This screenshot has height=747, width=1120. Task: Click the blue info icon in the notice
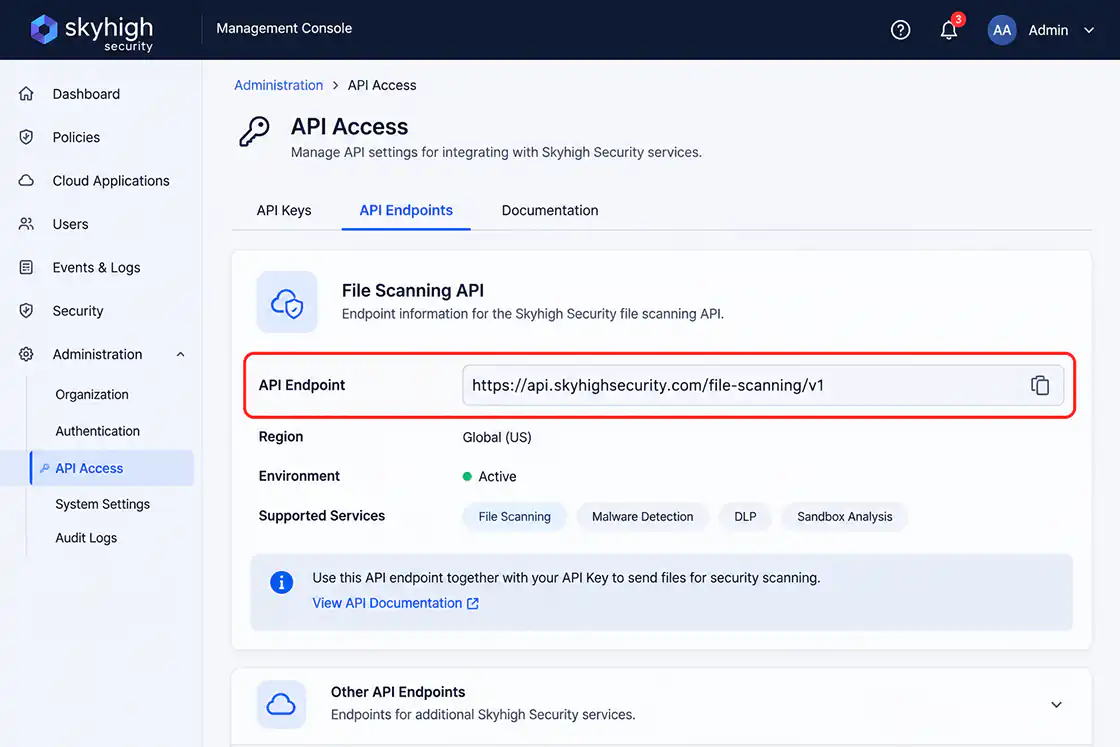click(281, 583)
